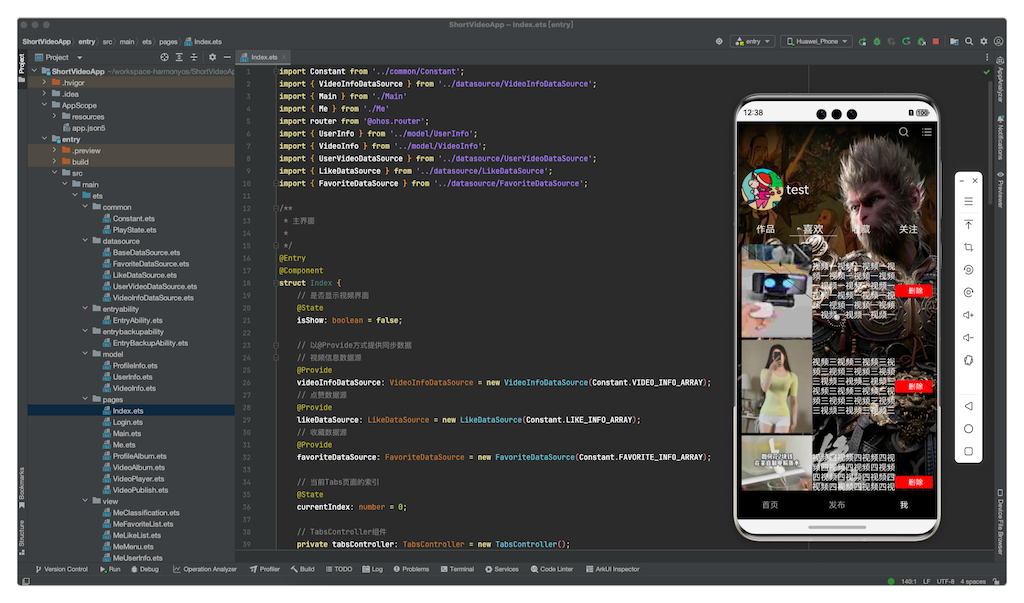Tap the emulator Home circle button
This screenshot has width=1024, height=603.
click(968, 429)
